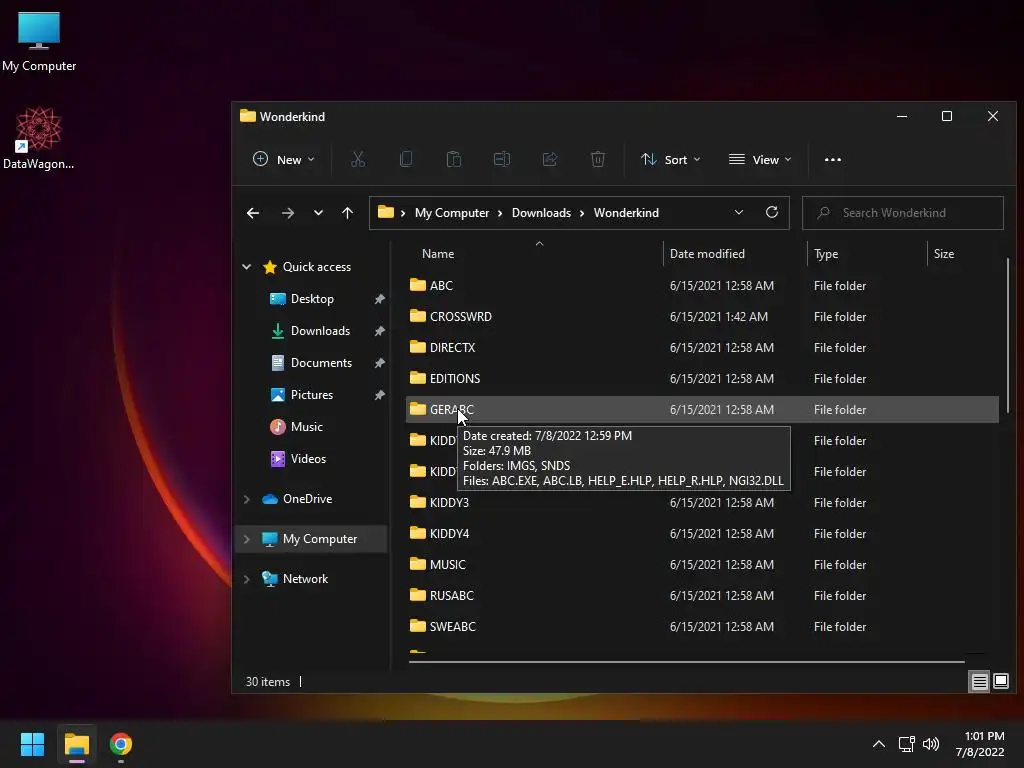This screenshot has height=768, width=1024.
Task: Select the CROSSWRD folder
Action: (x=702, y=316)
